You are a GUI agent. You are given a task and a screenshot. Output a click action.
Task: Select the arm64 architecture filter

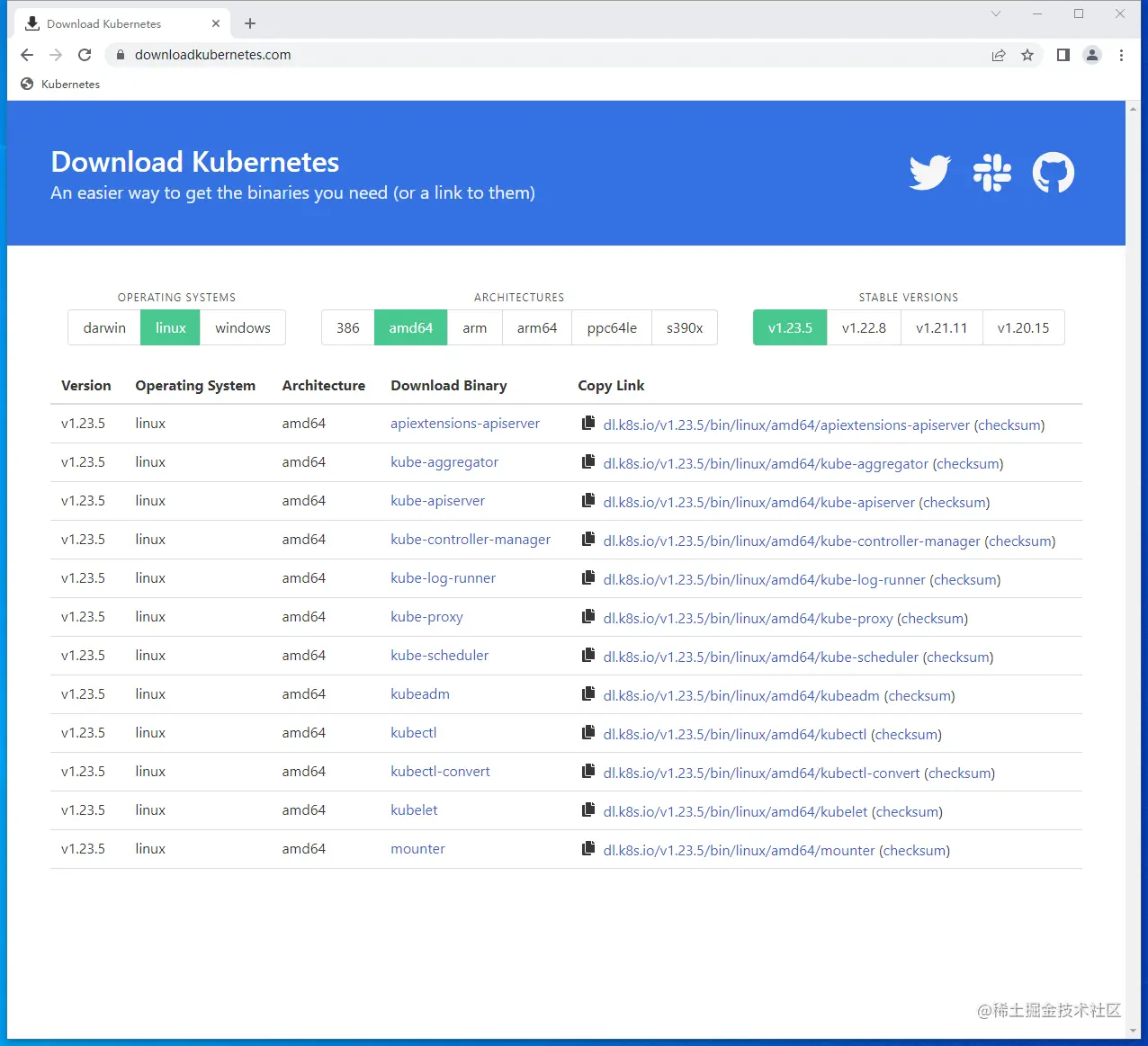pyautogui.click(x=537, y=327)
